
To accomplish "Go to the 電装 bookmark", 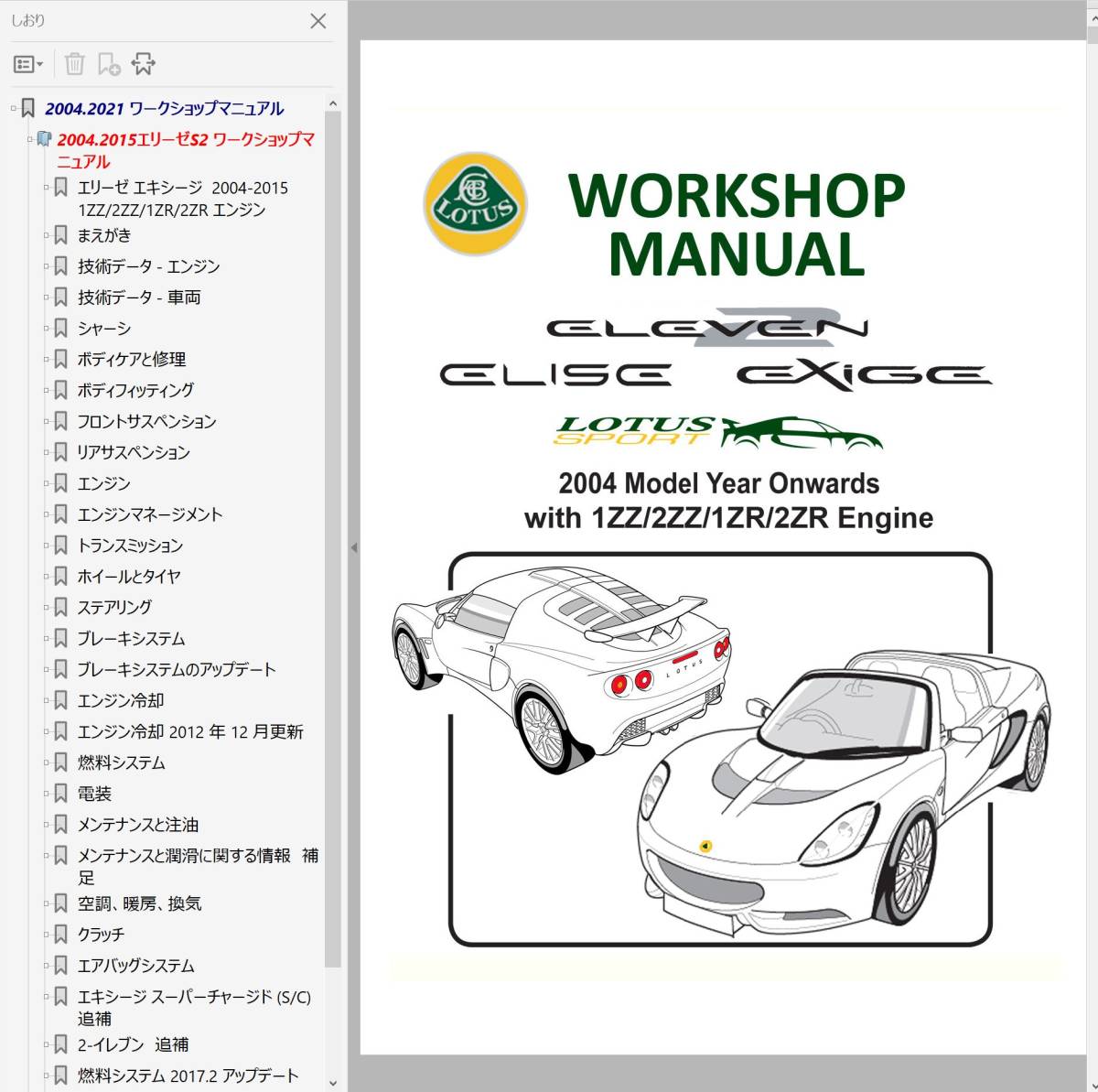I will point(94,794).
